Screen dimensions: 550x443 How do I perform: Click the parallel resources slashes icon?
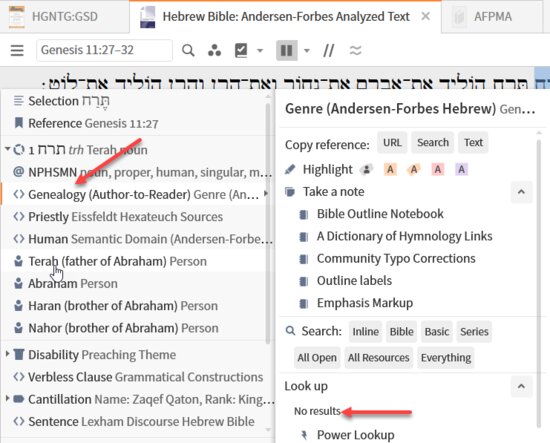(x=328, y=51)
